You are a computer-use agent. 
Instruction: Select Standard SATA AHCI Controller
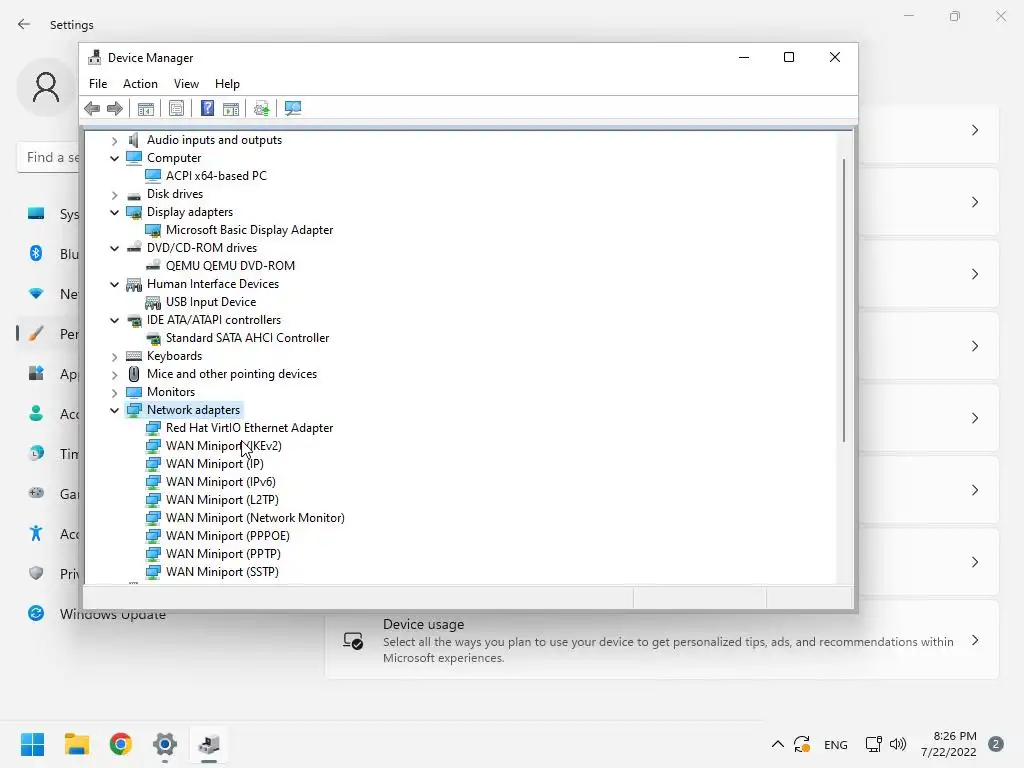248,338
